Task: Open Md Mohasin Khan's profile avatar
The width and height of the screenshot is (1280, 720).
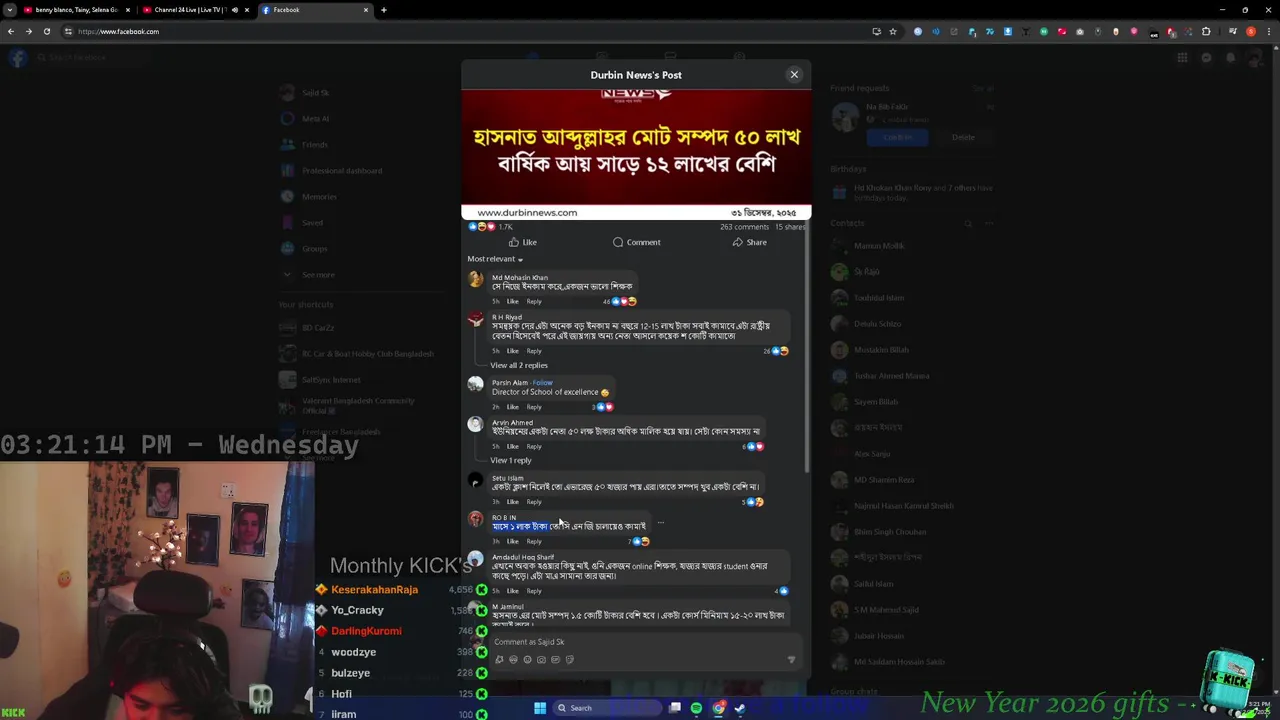Action: click(475, 280)
